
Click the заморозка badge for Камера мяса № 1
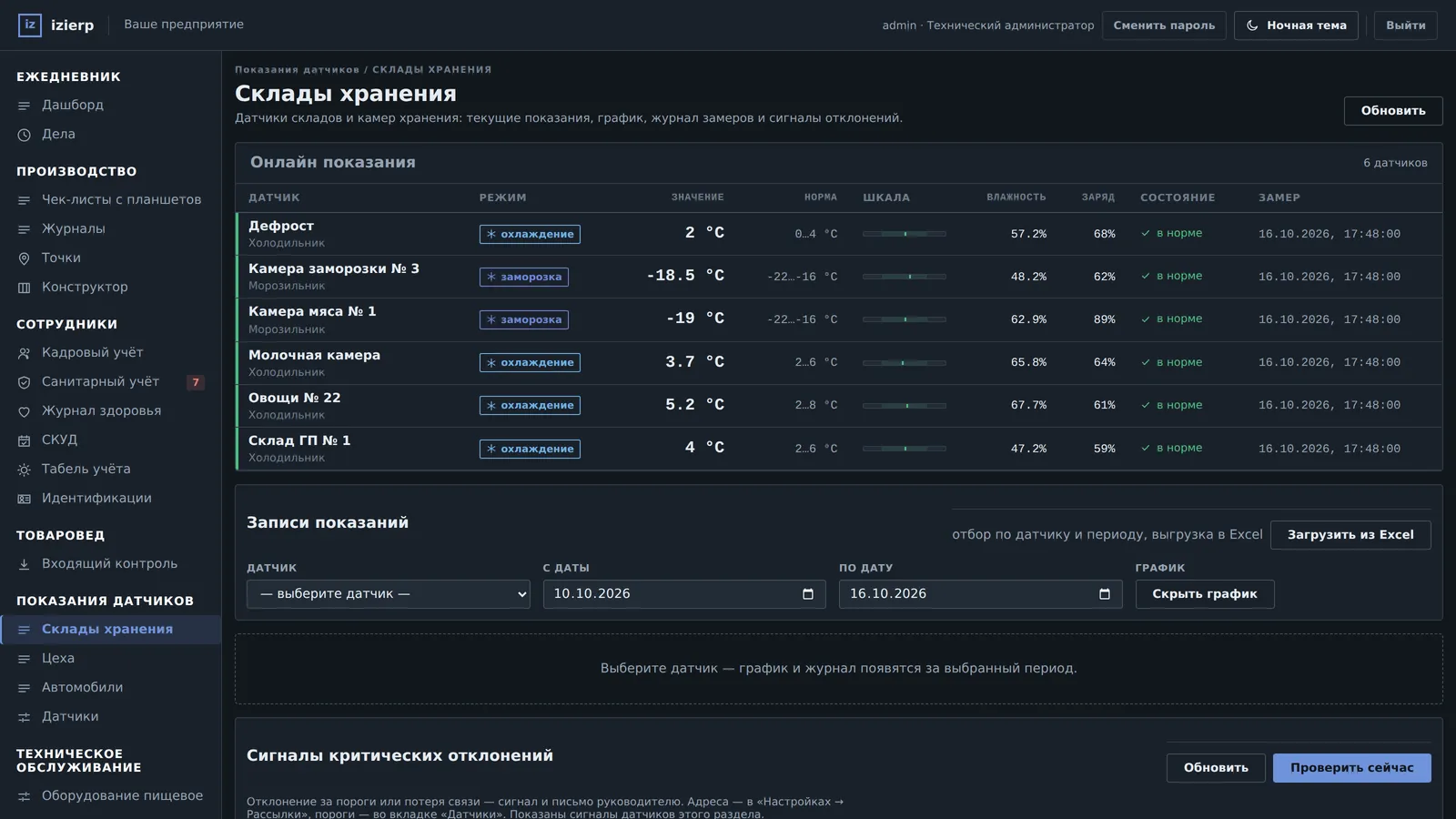coord(524,320)
